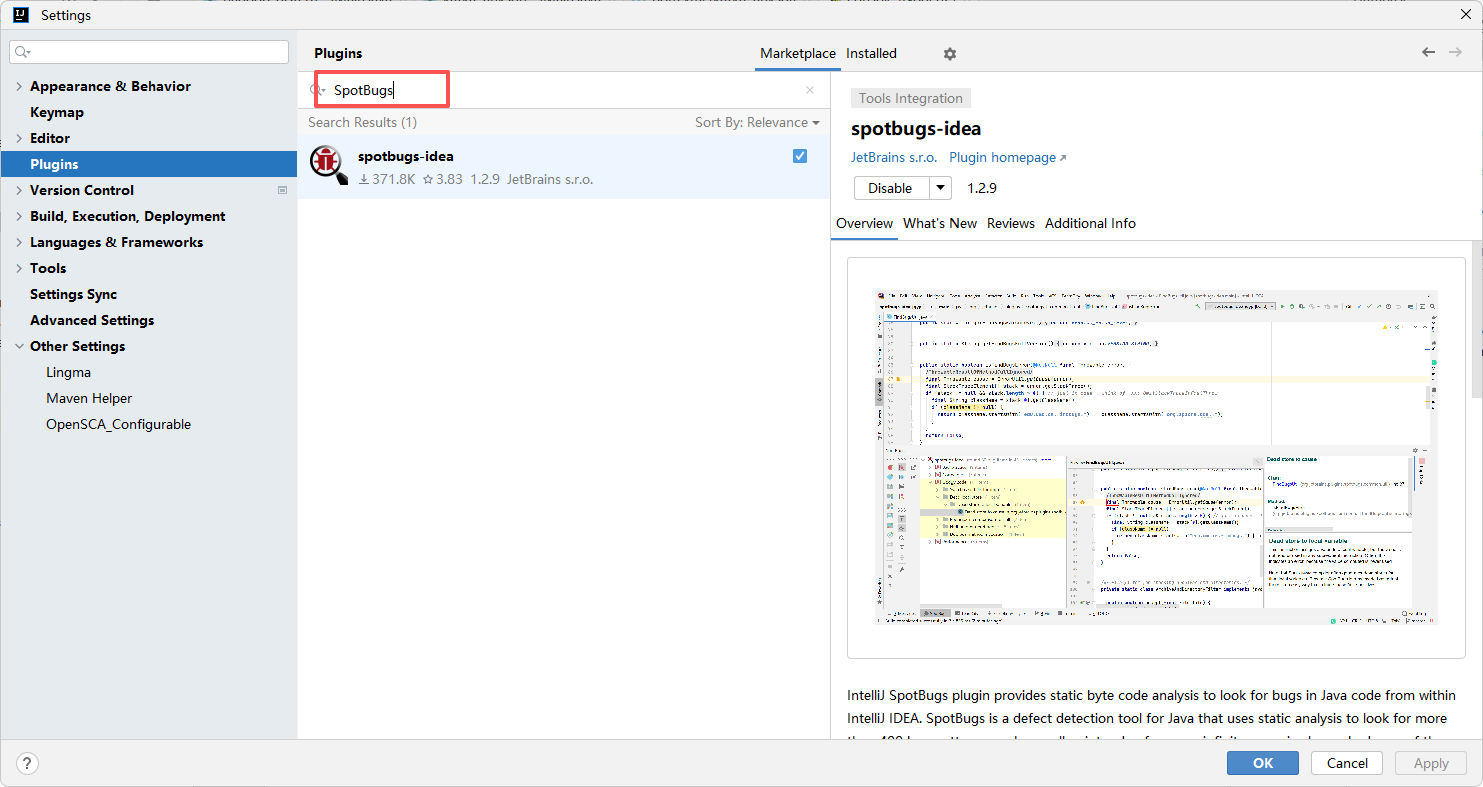Open the What's New tab
This screenshot has height=787, width=1483.
940,223
